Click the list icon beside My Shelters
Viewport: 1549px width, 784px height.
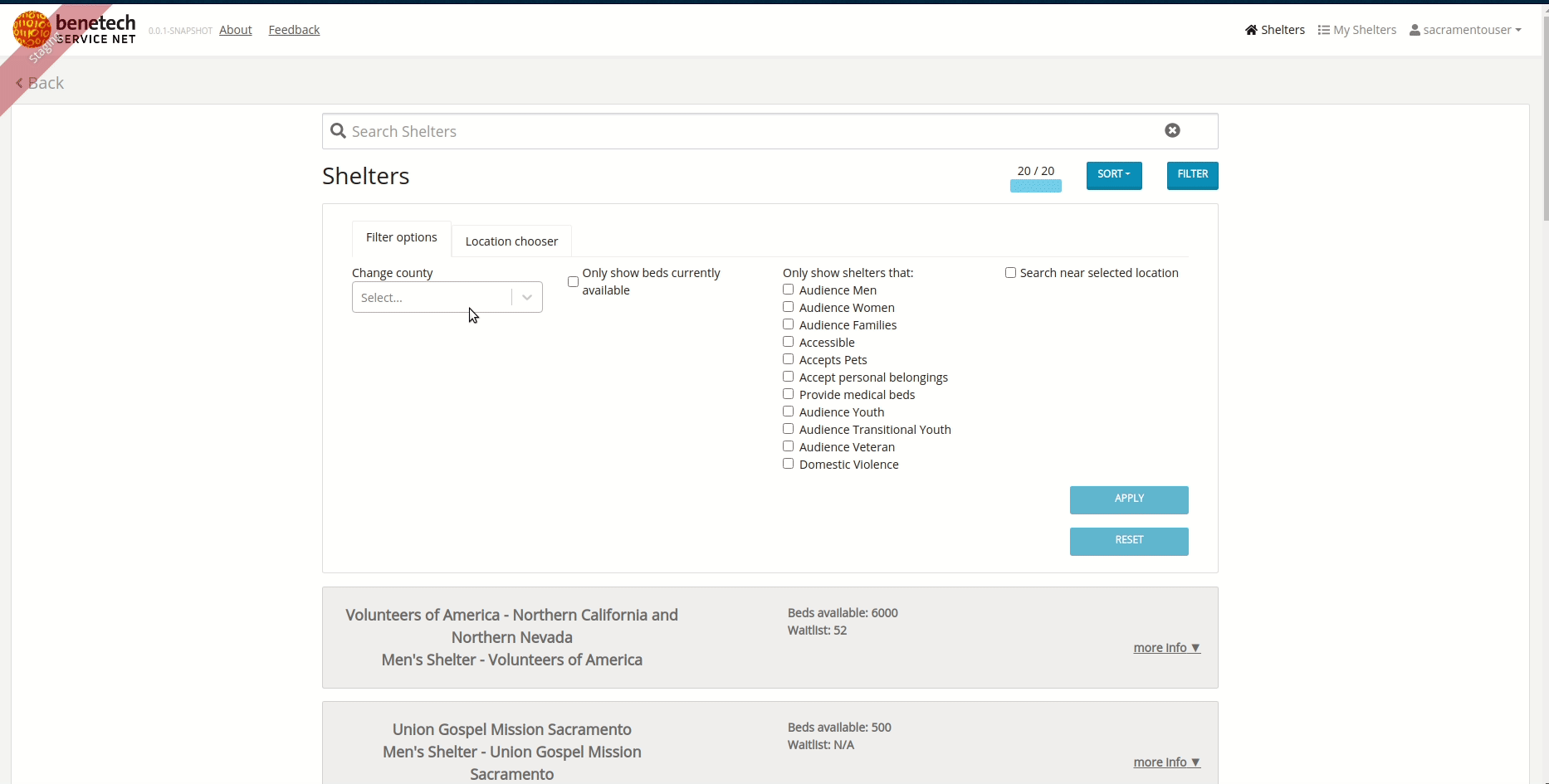tap(1325, 29)
